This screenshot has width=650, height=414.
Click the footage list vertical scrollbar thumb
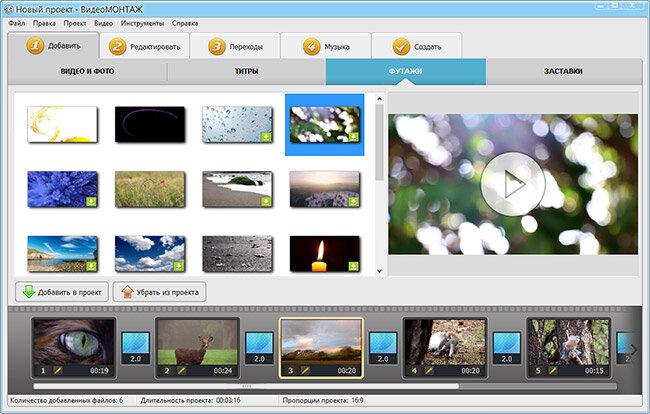(379, 142)
